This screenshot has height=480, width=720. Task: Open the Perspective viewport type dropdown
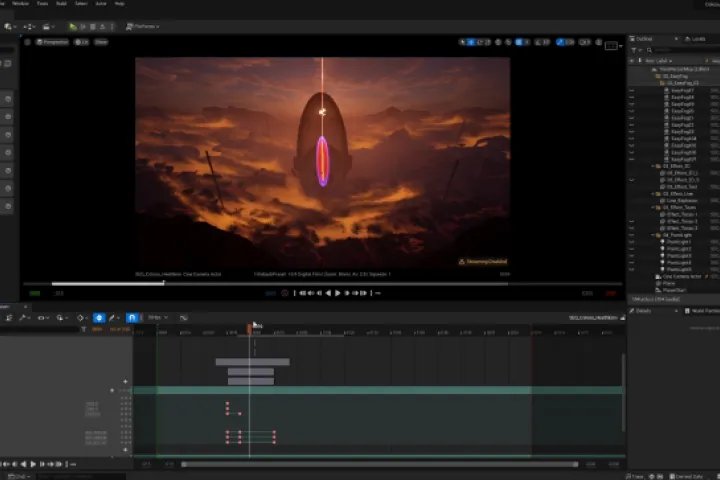(52, 42)
